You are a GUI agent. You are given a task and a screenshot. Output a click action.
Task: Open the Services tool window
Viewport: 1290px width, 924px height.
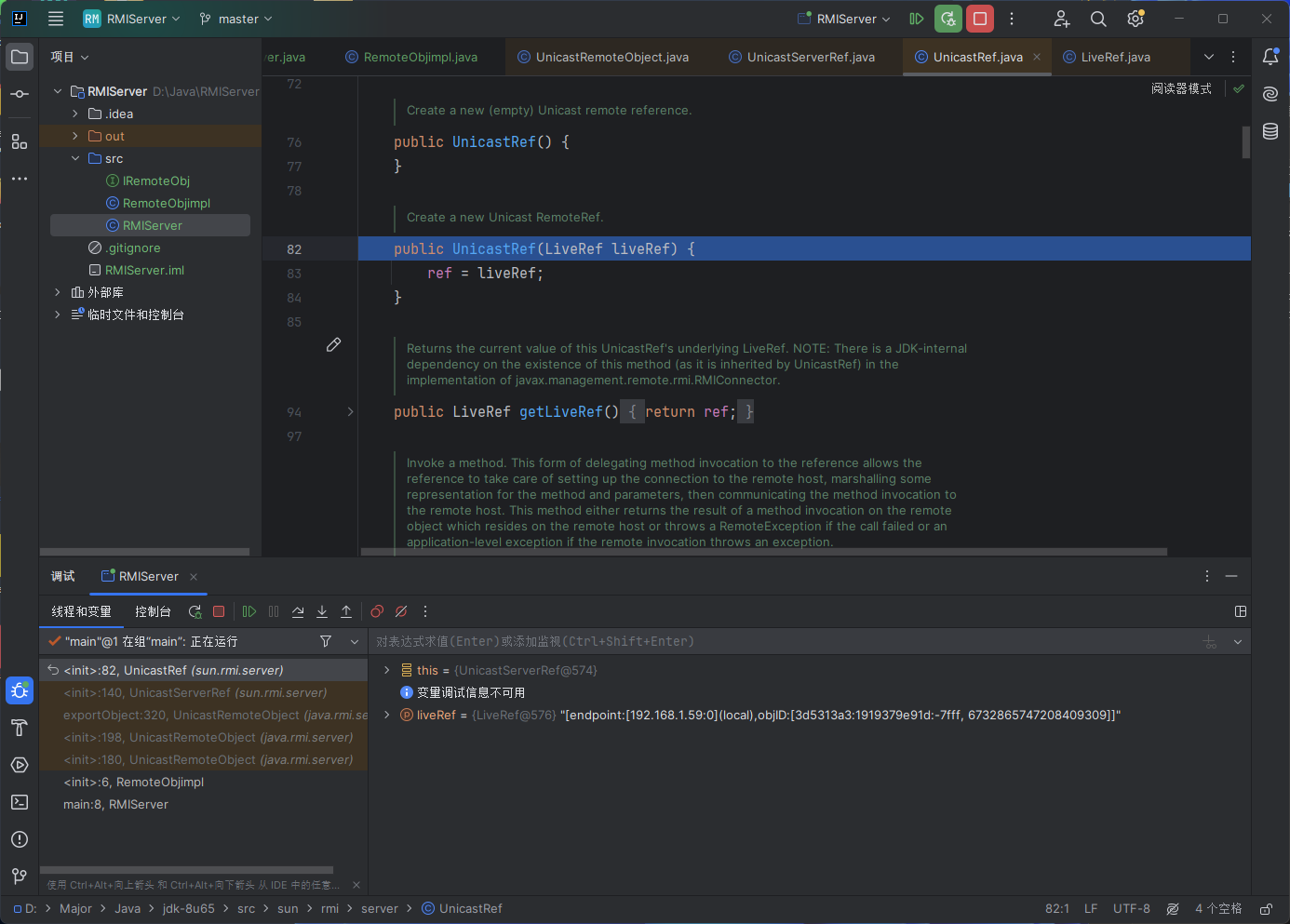point(20,765)
